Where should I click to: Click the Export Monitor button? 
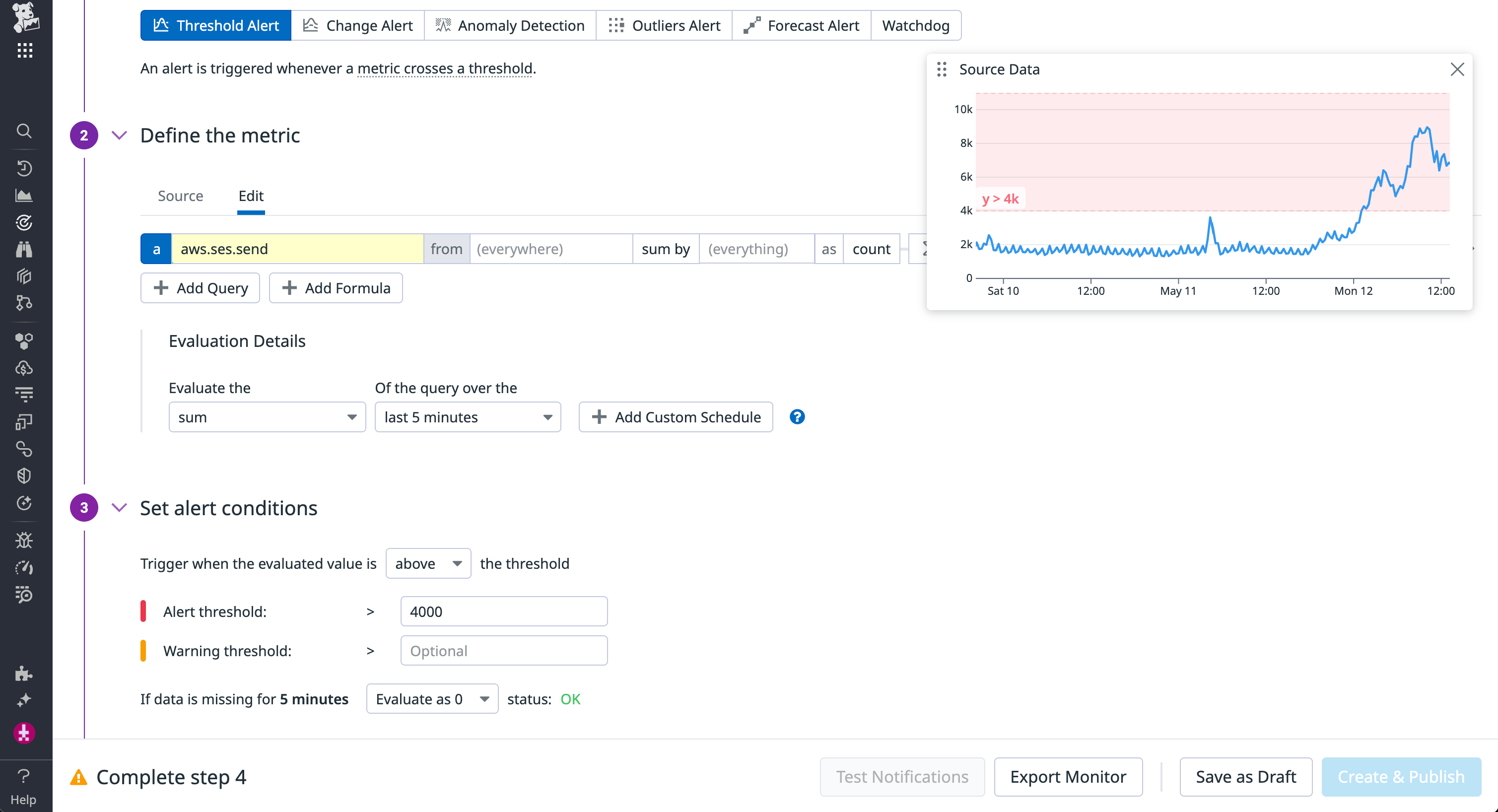1068,777
